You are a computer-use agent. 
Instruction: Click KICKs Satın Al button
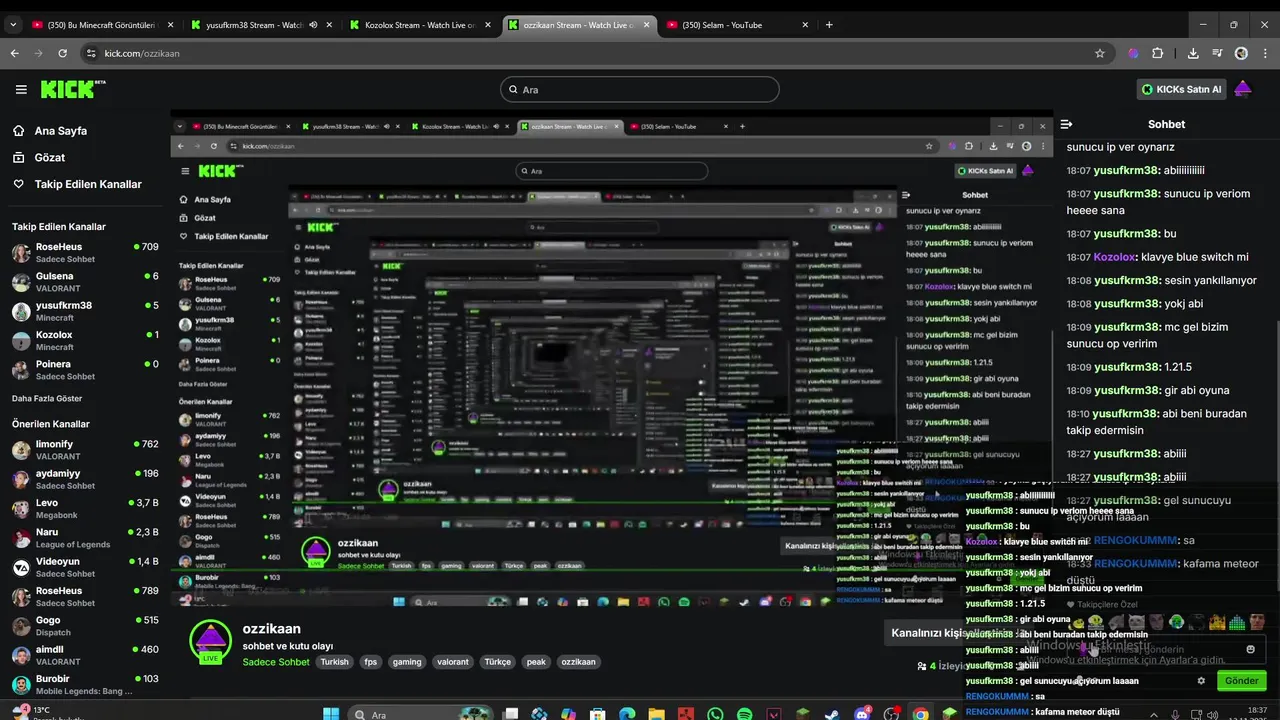coord(1182,89)
